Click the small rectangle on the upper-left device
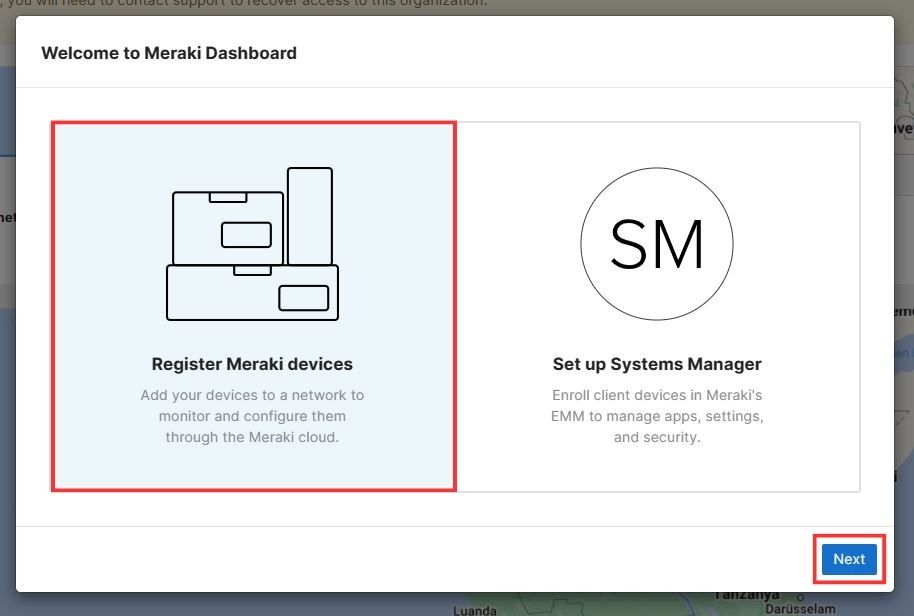Viewport: 914px width, 616px height. [x=246, y=235]
